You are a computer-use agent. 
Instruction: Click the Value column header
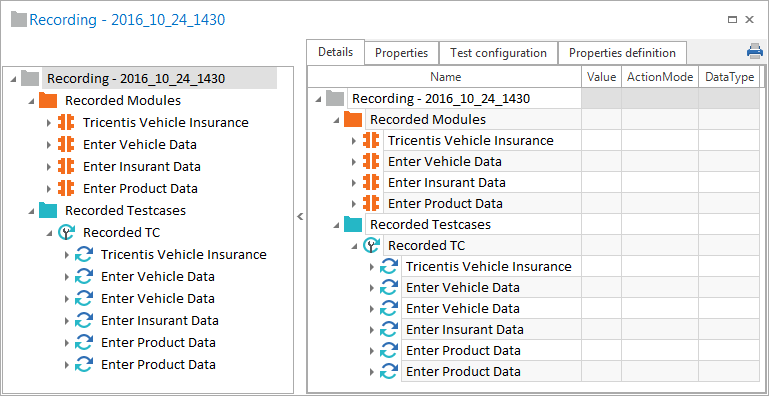[601, 77]
